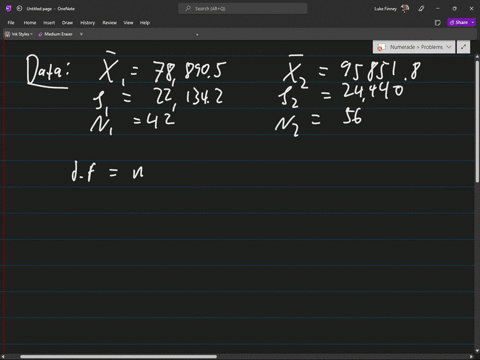Select the Medium Eraser tool
The width and height of the screenshot is (480, 360).
[x=55, y=34]
